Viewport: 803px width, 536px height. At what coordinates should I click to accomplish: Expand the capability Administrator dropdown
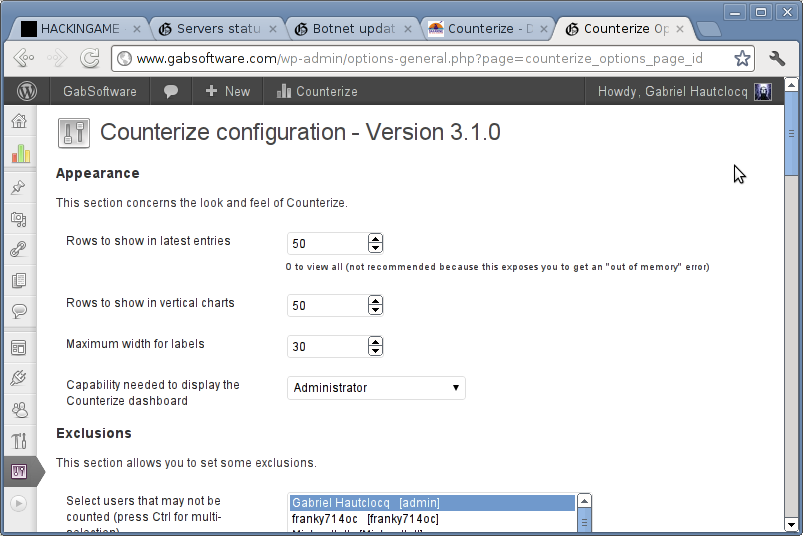pyautogui.click(x=376, y=388)
